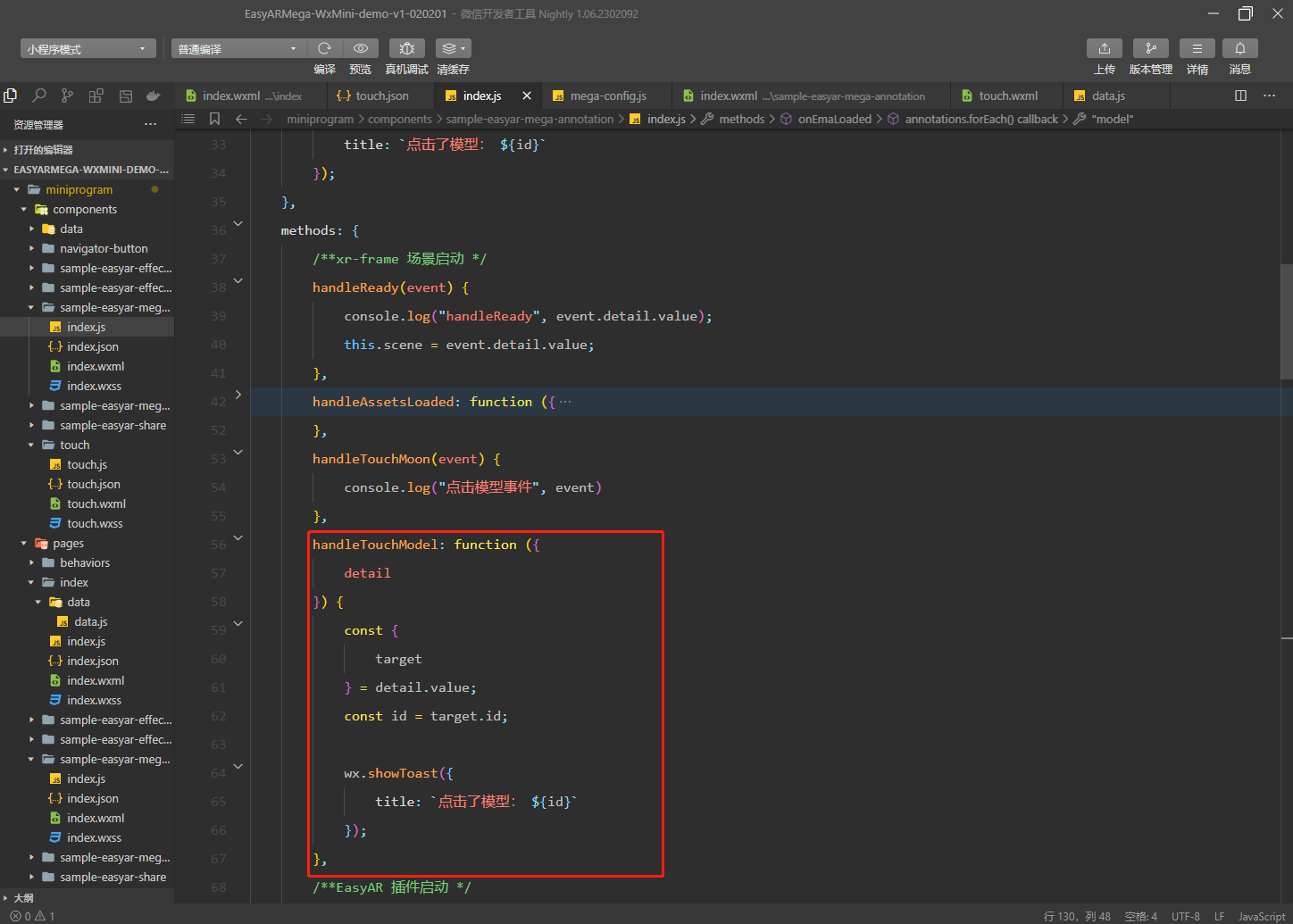The width and height of the screenshot is (1293, 924).
Task: Open the mini program mode dropdown
Action: click(x=88, y=48)
